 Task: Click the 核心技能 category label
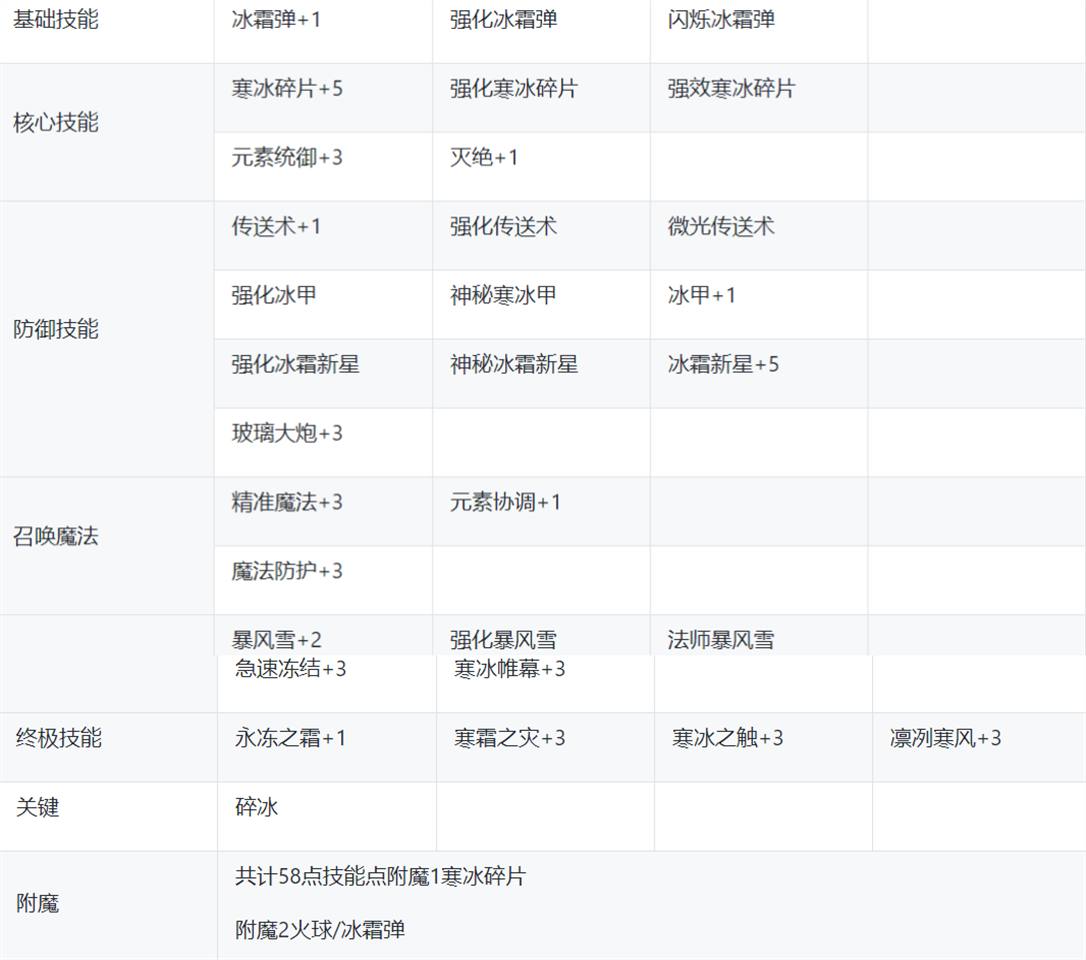click(56, 123)
